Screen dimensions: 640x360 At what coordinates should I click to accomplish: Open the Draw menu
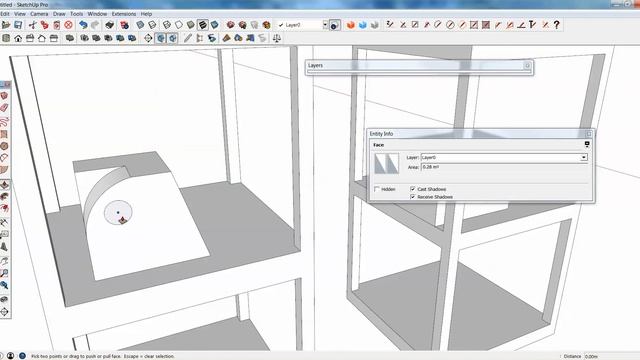(x=59, y=14)
